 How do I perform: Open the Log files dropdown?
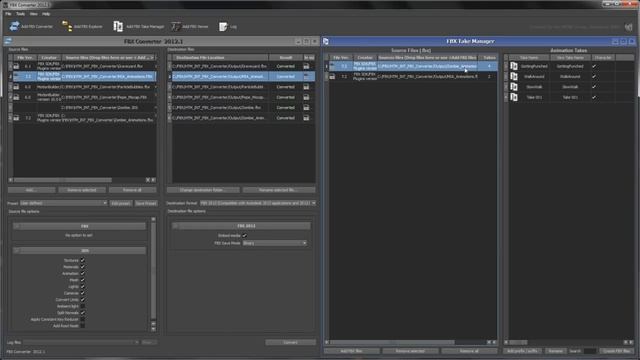(x=81, y=342)
